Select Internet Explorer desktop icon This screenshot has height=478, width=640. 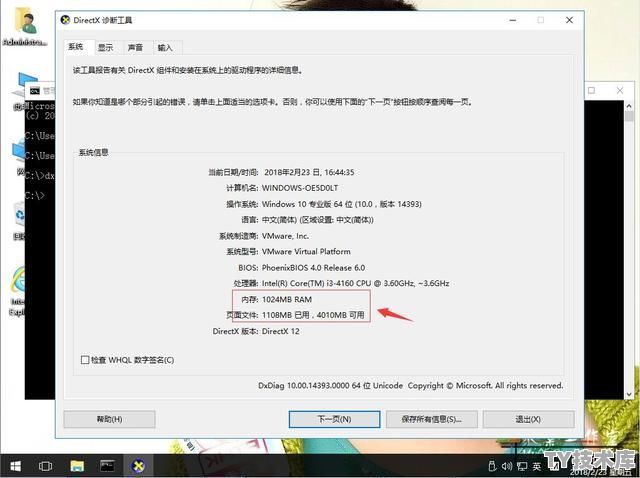pyautogui.click(x=18, y=291)
